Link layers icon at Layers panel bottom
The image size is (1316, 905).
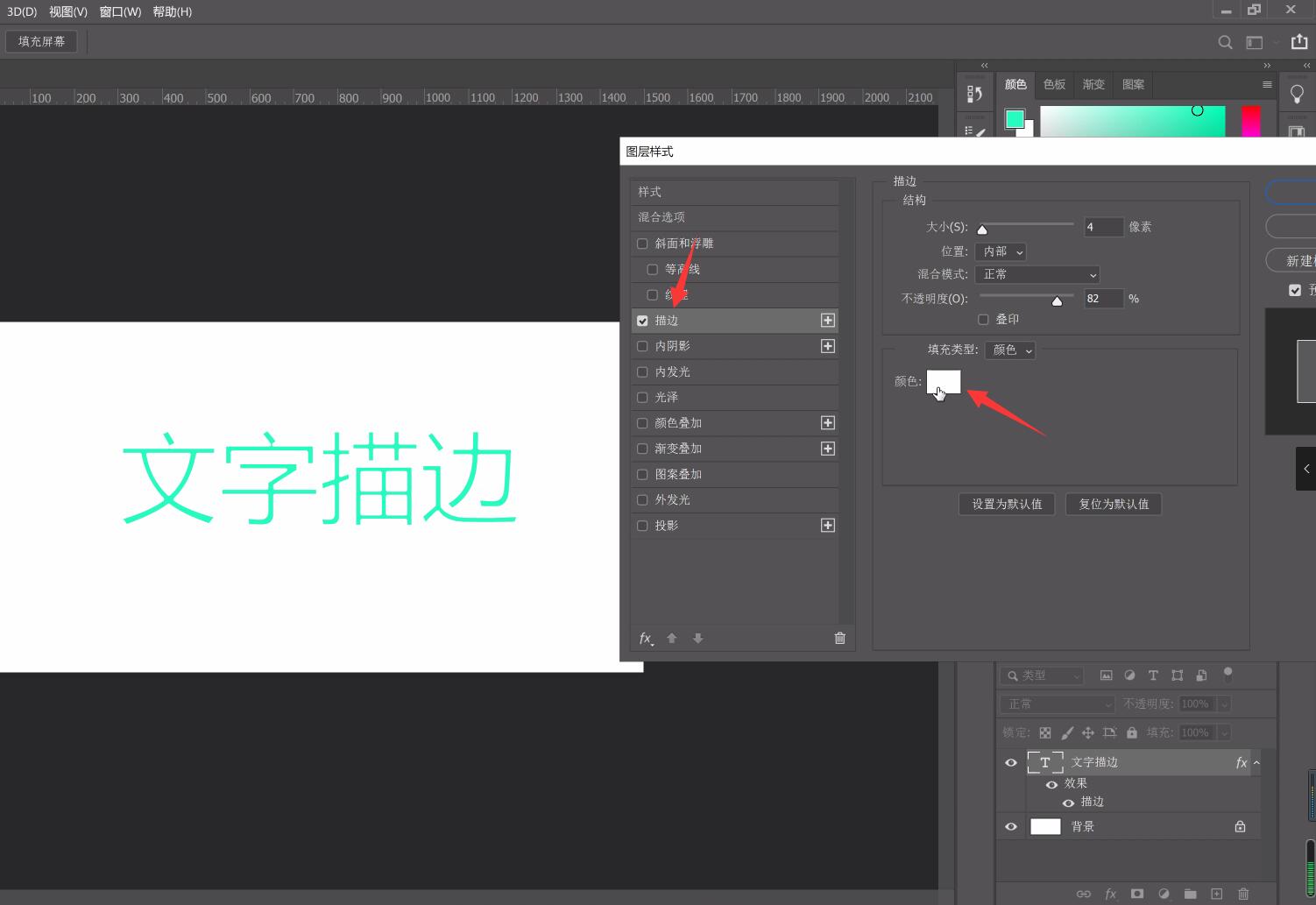coord(1084,894)
